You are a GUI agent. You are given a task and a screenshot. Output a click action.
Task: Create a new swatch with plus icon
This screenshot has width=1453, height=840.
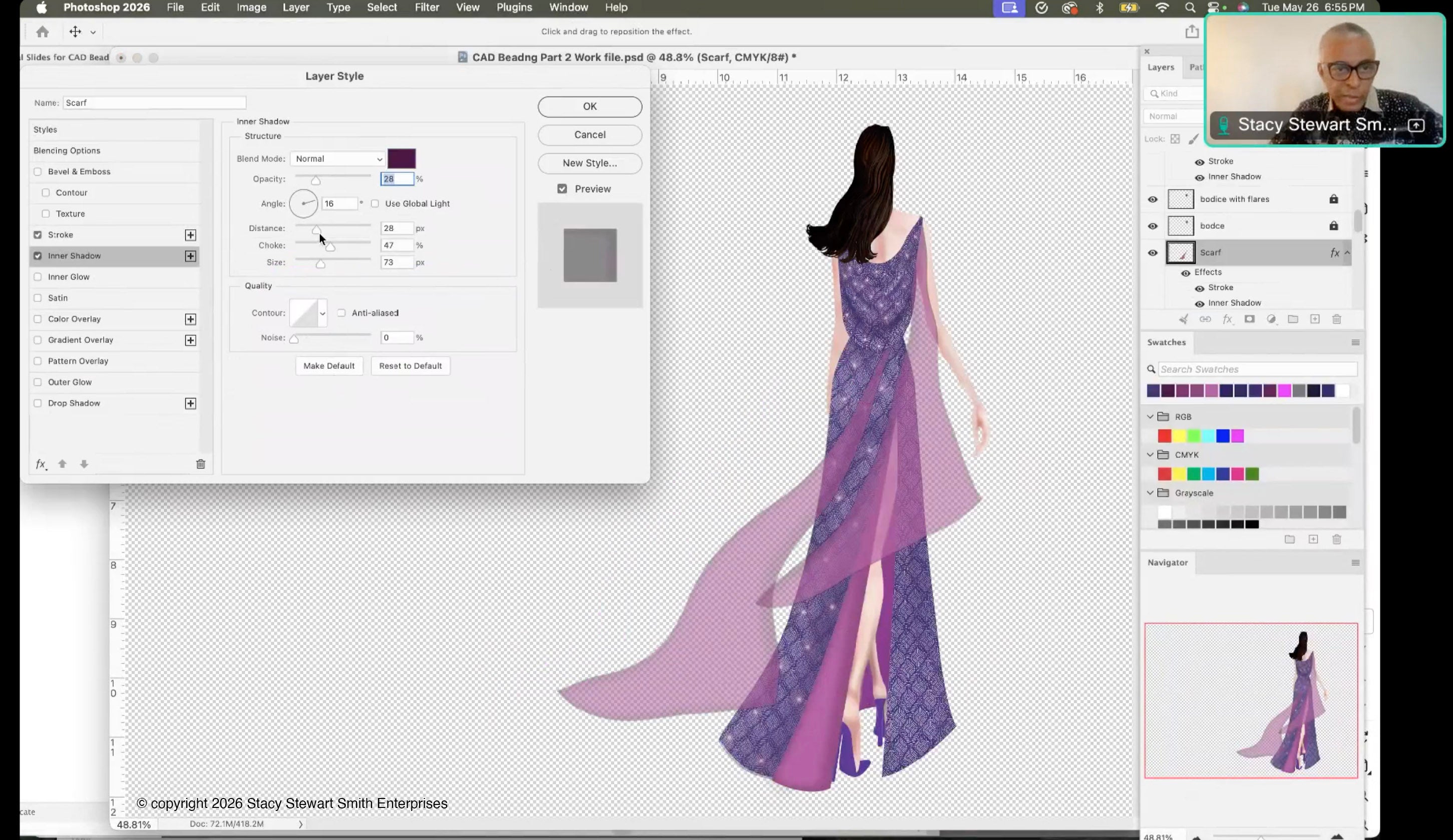1313,539
